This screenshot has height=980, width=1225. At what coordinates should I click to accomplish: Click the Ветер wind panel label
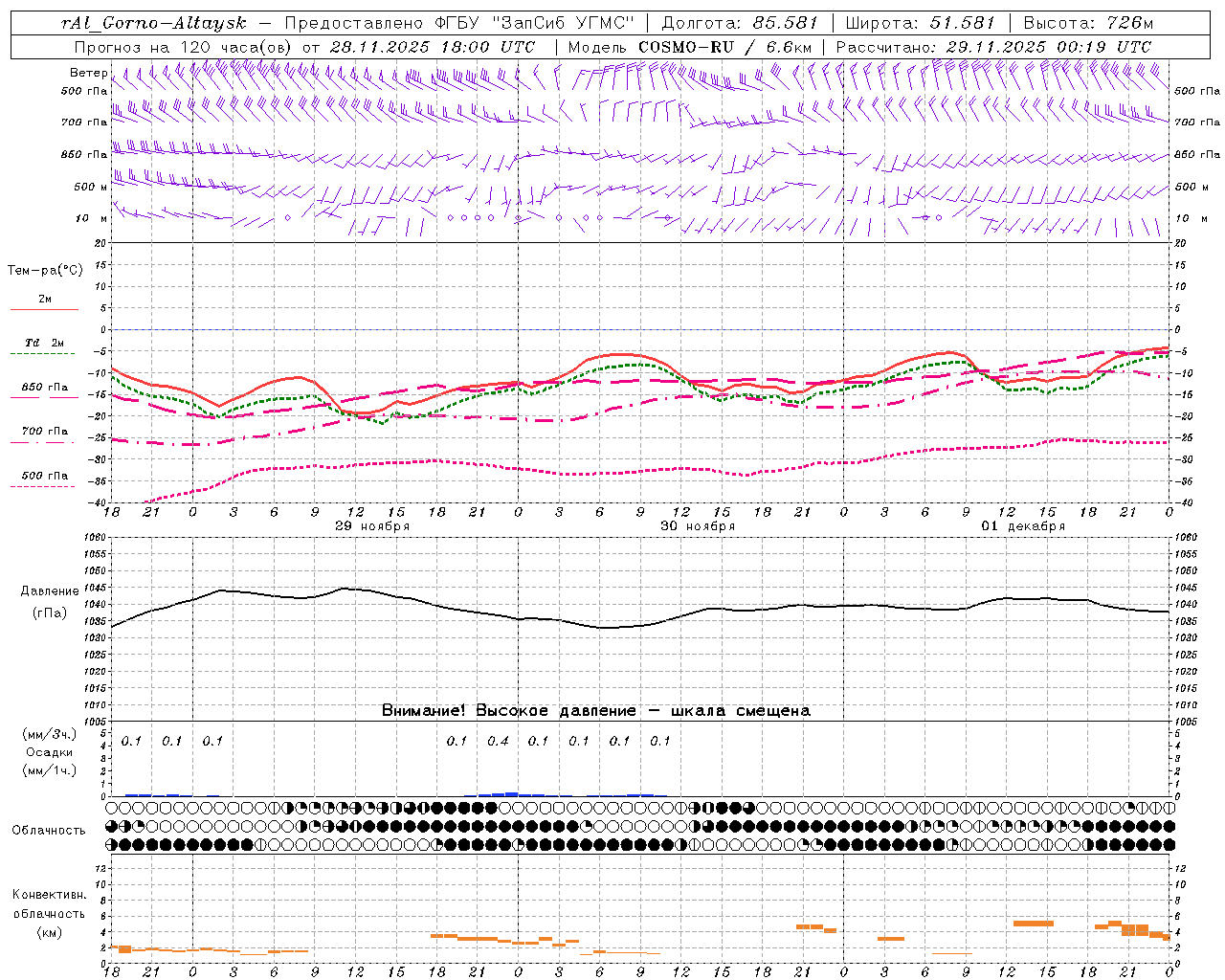[88, 73]
